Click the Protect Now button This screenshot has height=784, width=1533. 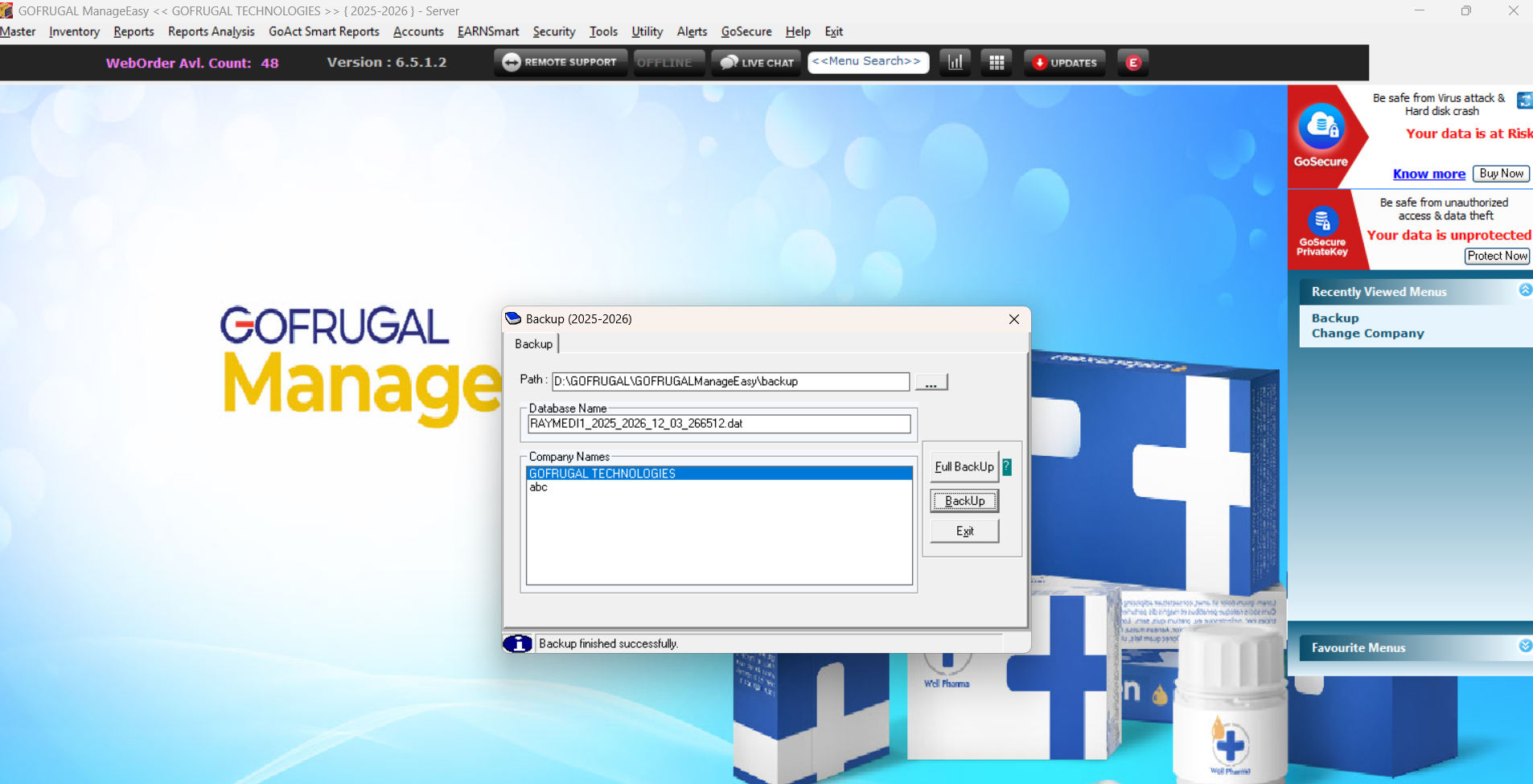coord(1497,256)
